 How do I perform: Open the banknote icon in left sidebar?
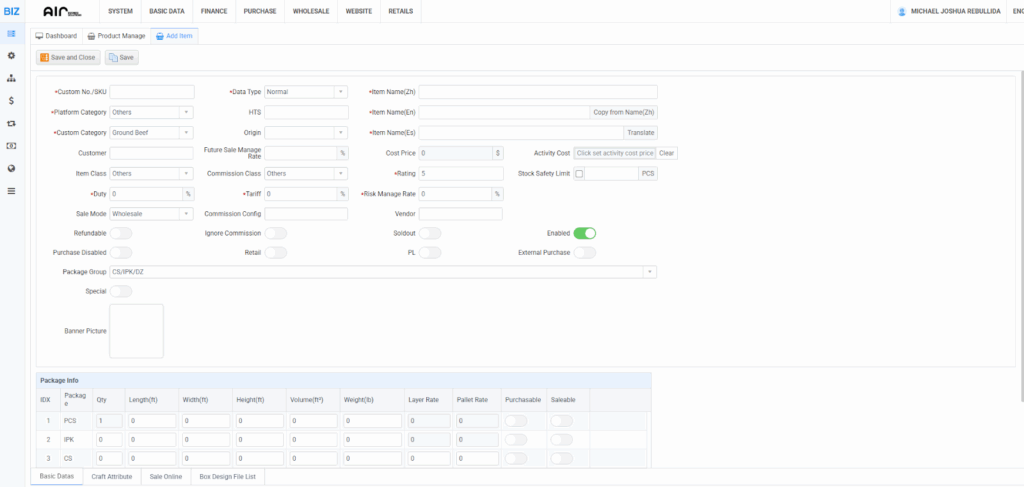pos(11,146)
